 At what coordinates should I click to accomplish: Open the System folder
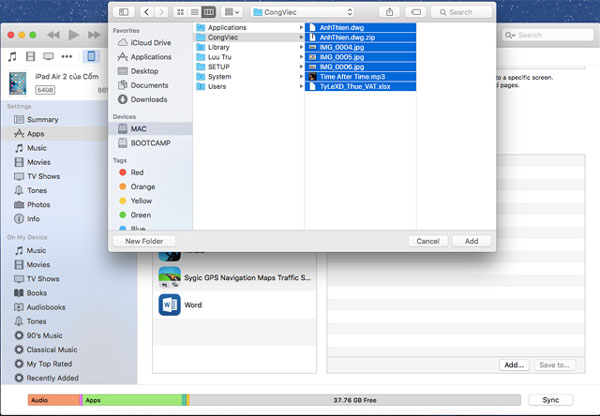pyautogui.click(x=249, y=76)
